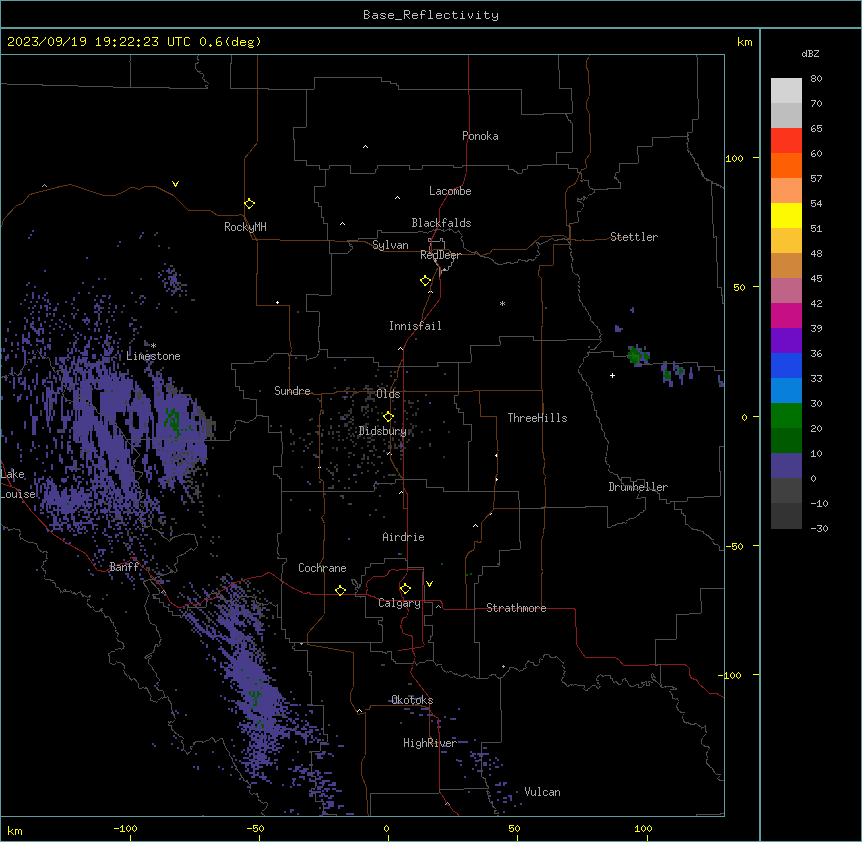
Task: Click the Innisfail label
Action: point(415,326)
